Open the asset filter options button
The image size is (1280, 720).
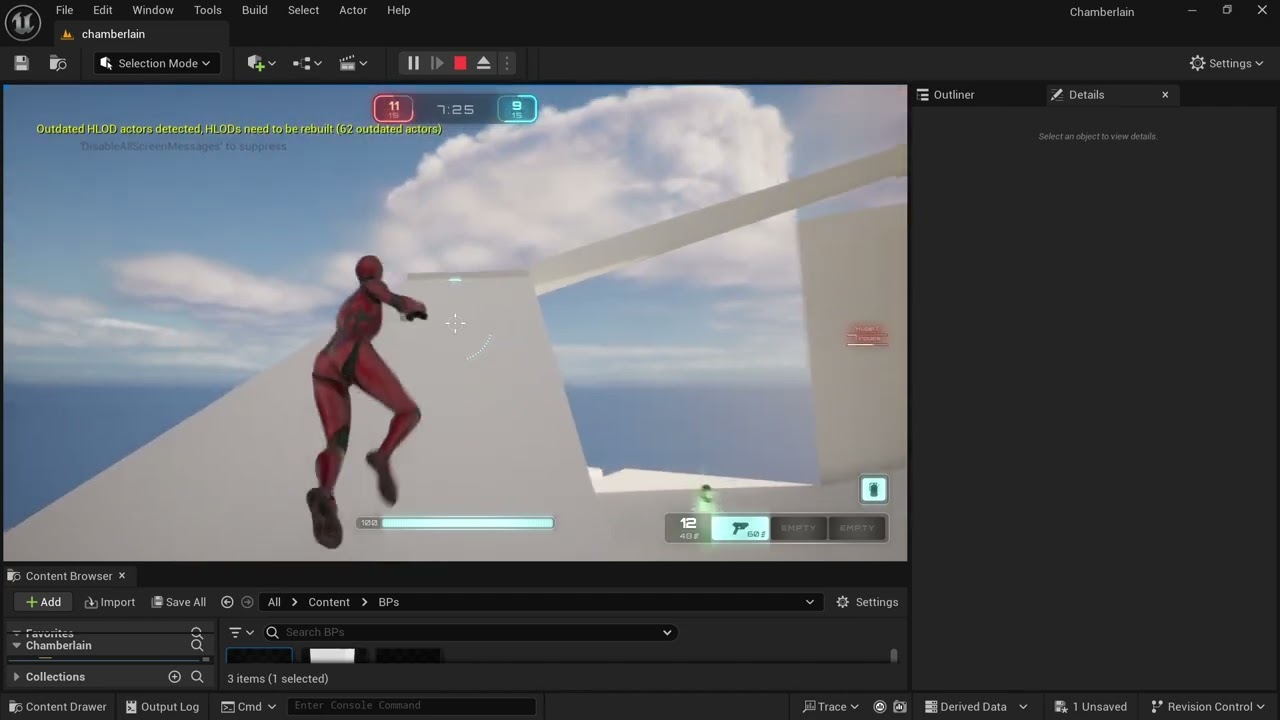point(241,632)
